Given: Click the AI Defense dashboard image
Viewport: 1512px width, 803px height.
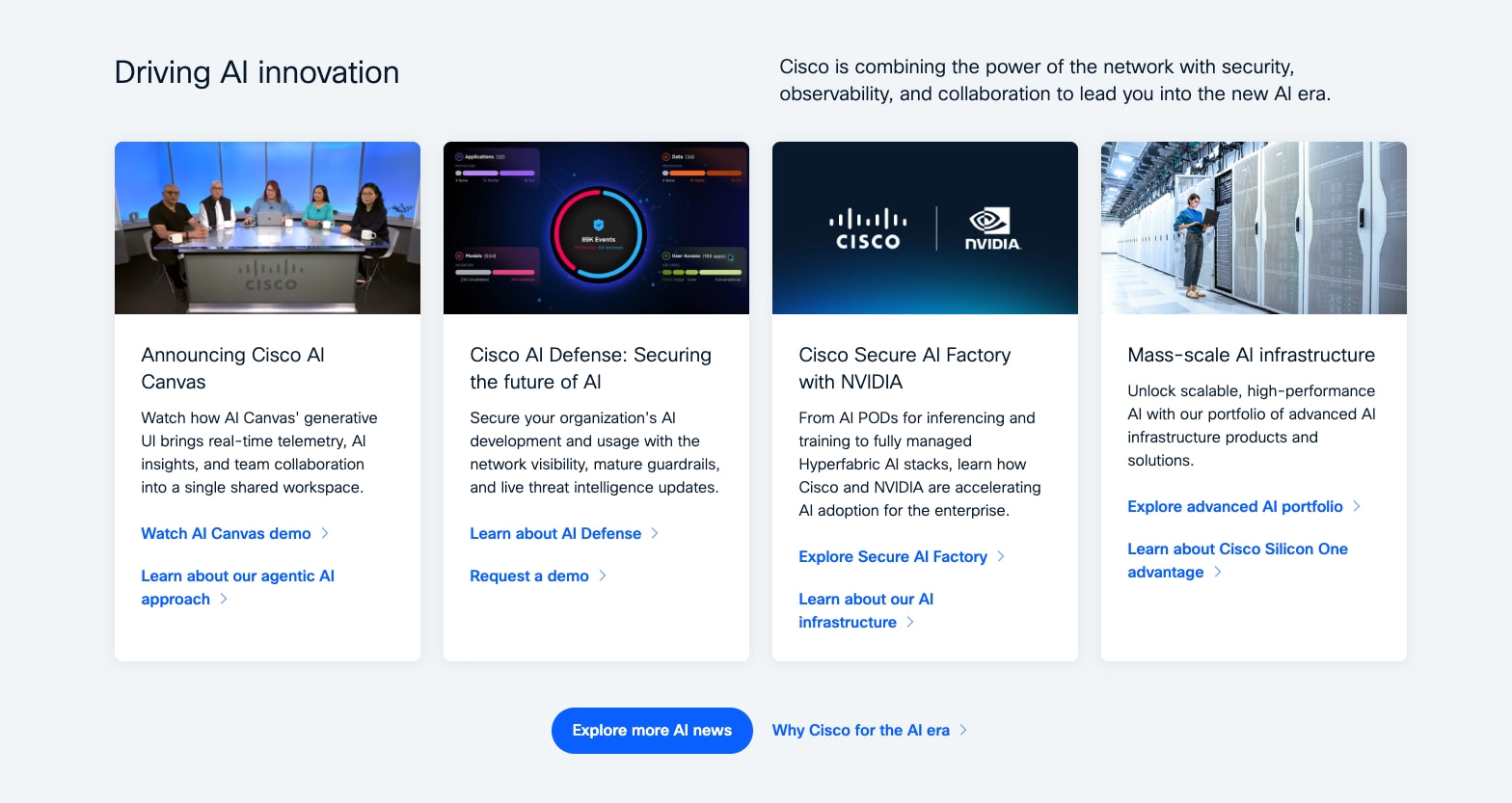Looking at the screenshot, I should pyautogui.click(x=596, y=228).
